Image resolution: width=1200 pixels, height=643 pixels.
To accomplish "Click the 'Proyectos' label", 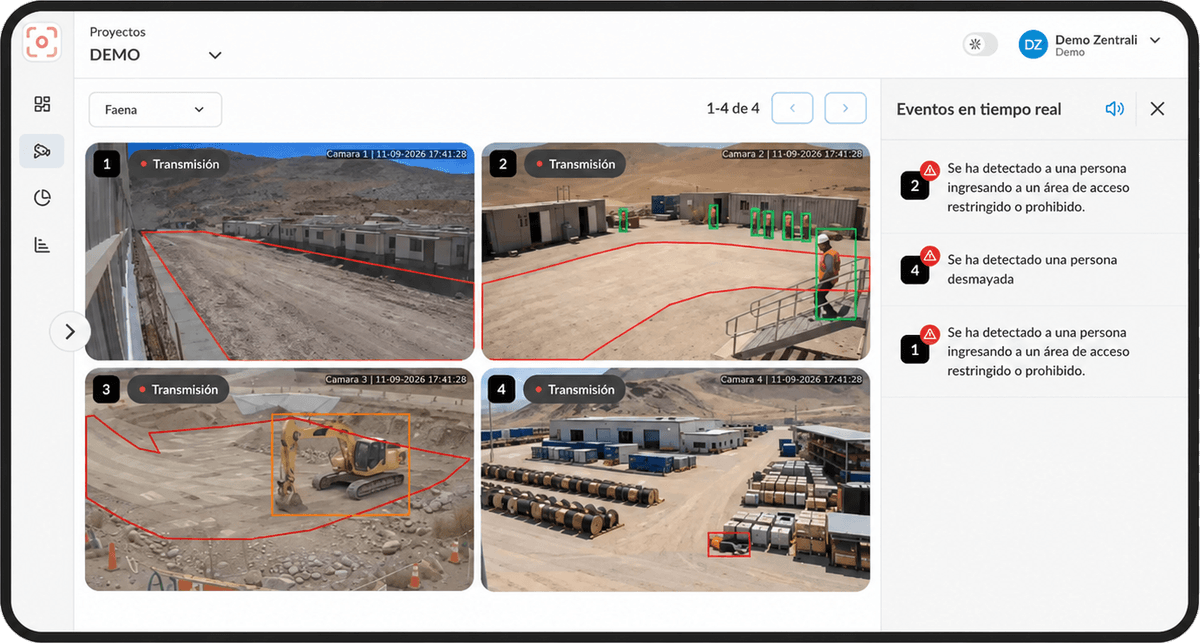I will tap(117, 32).
